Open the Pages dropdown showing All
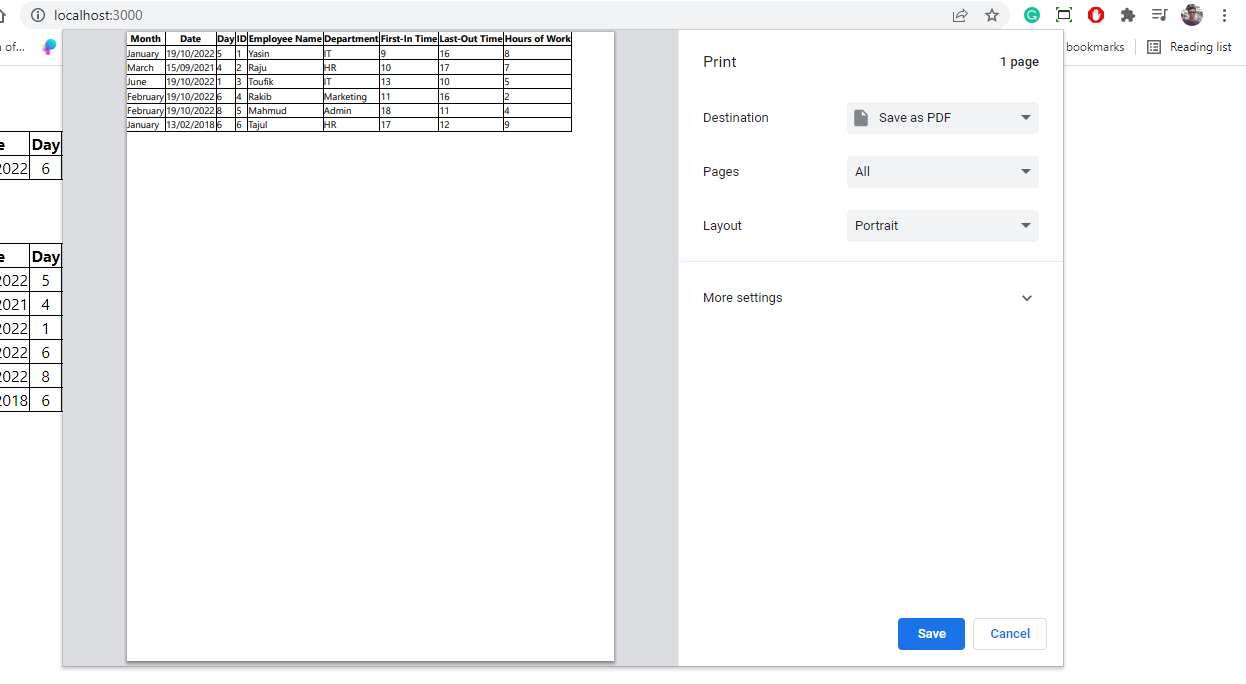 941,171
